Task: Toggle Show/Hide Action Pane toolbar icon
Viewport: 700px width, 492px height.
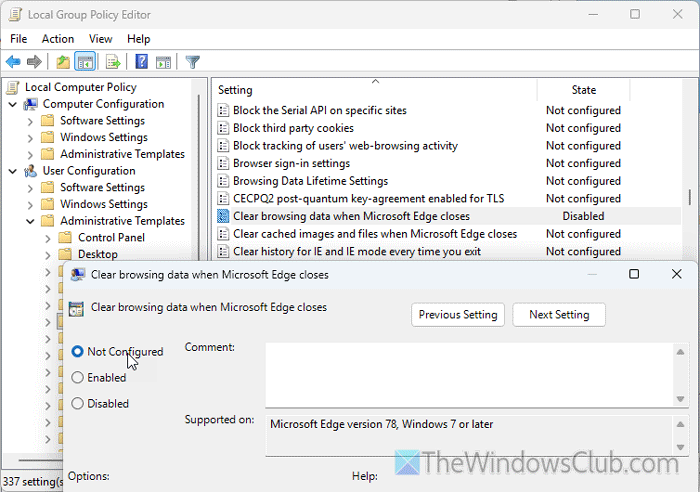Action: pos(163,62)
